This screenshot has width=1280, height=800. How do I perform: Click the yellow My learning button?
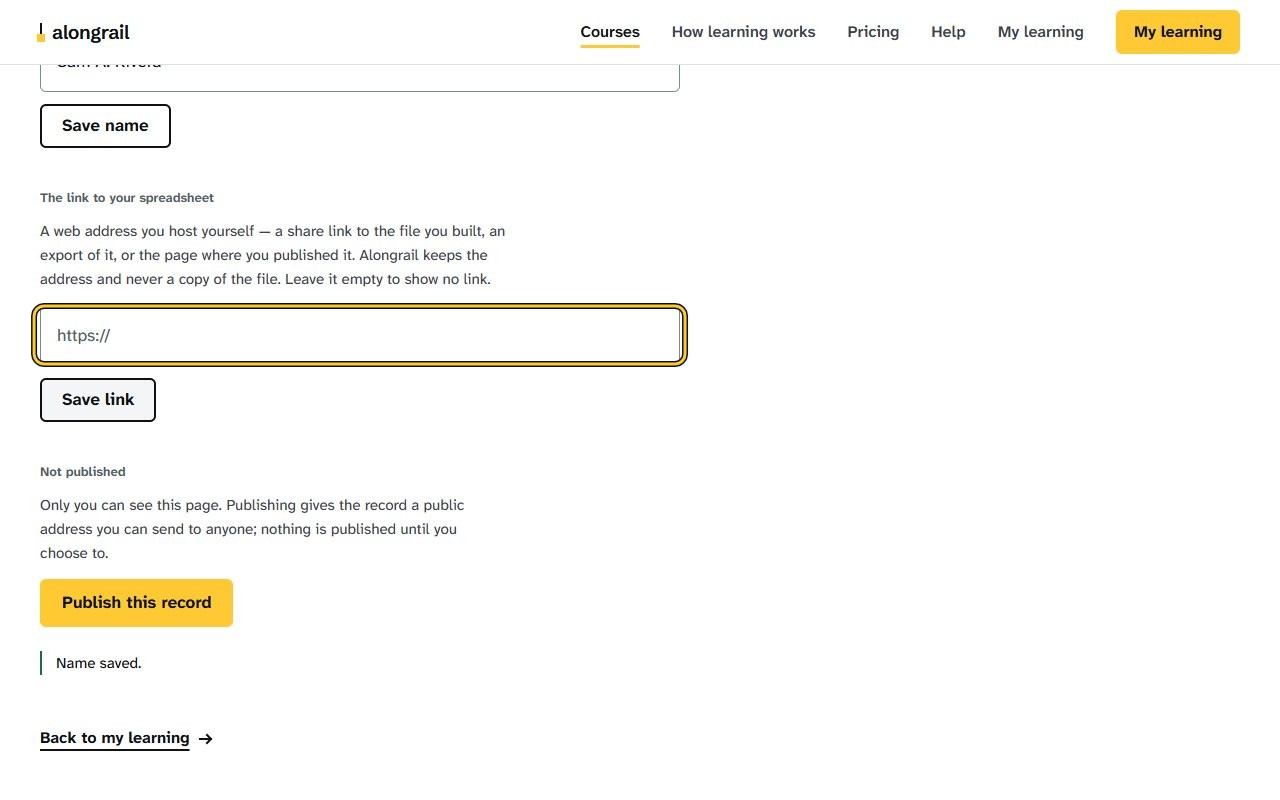(1177, 32)
